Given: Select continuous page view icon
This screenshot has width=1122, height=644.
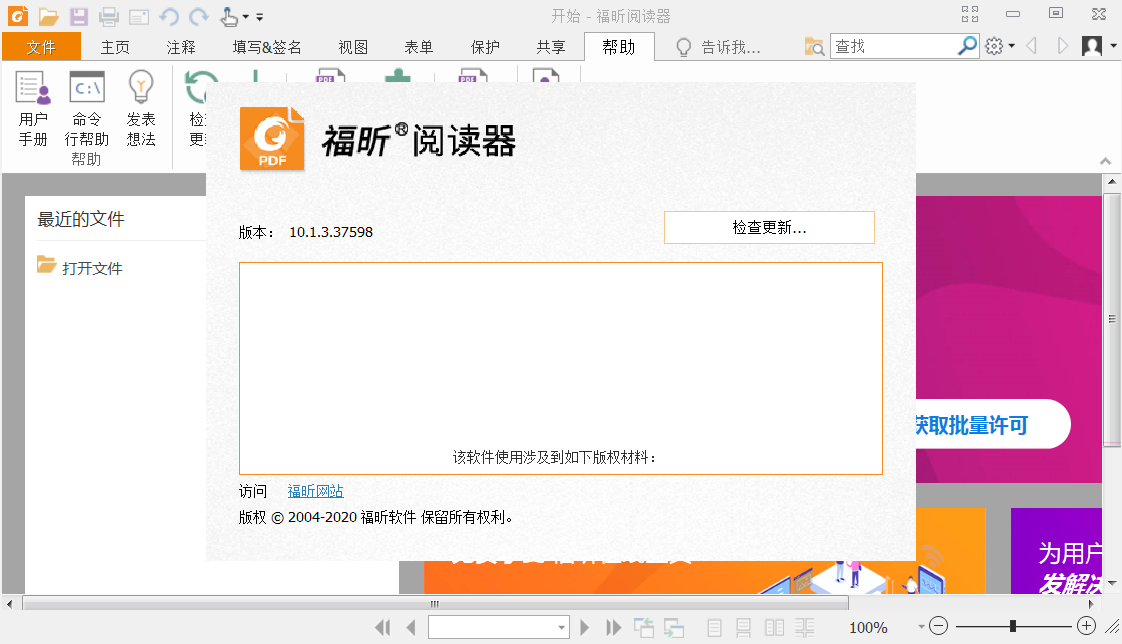Looking at the screenshot, I should (x=743, y=628).
